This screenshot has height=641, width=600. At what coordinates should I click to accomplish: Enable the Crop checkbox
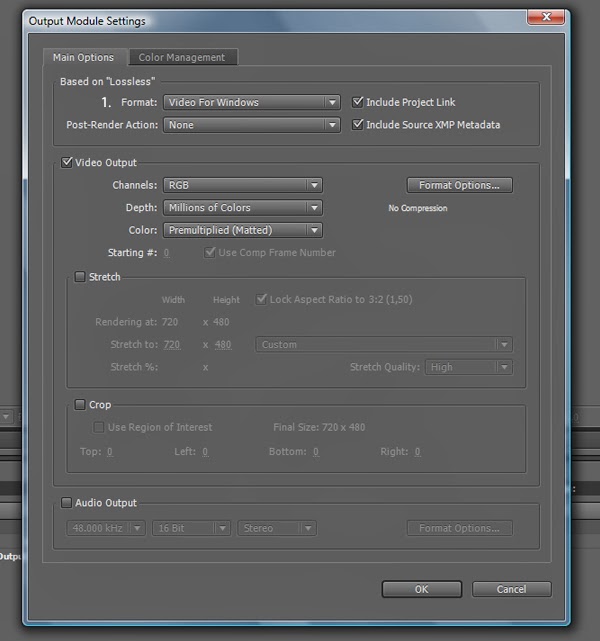(x=80, y=405)
